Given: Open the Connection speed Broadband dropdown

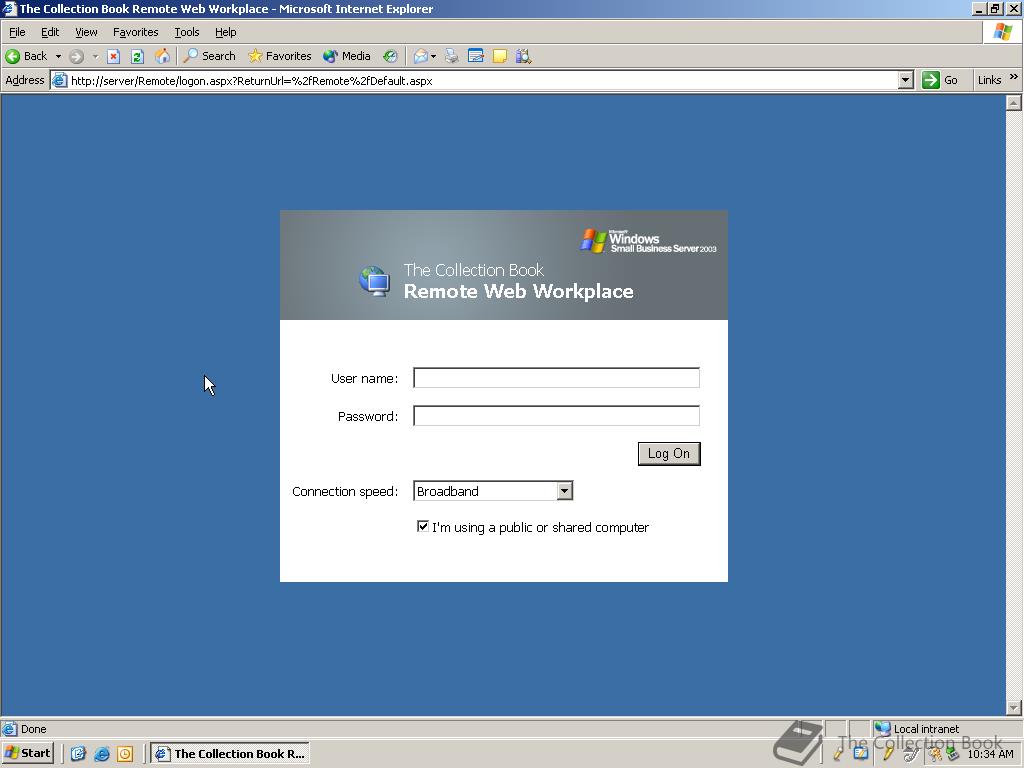Looking at the screenshot, I should click(x=493, y=491).
